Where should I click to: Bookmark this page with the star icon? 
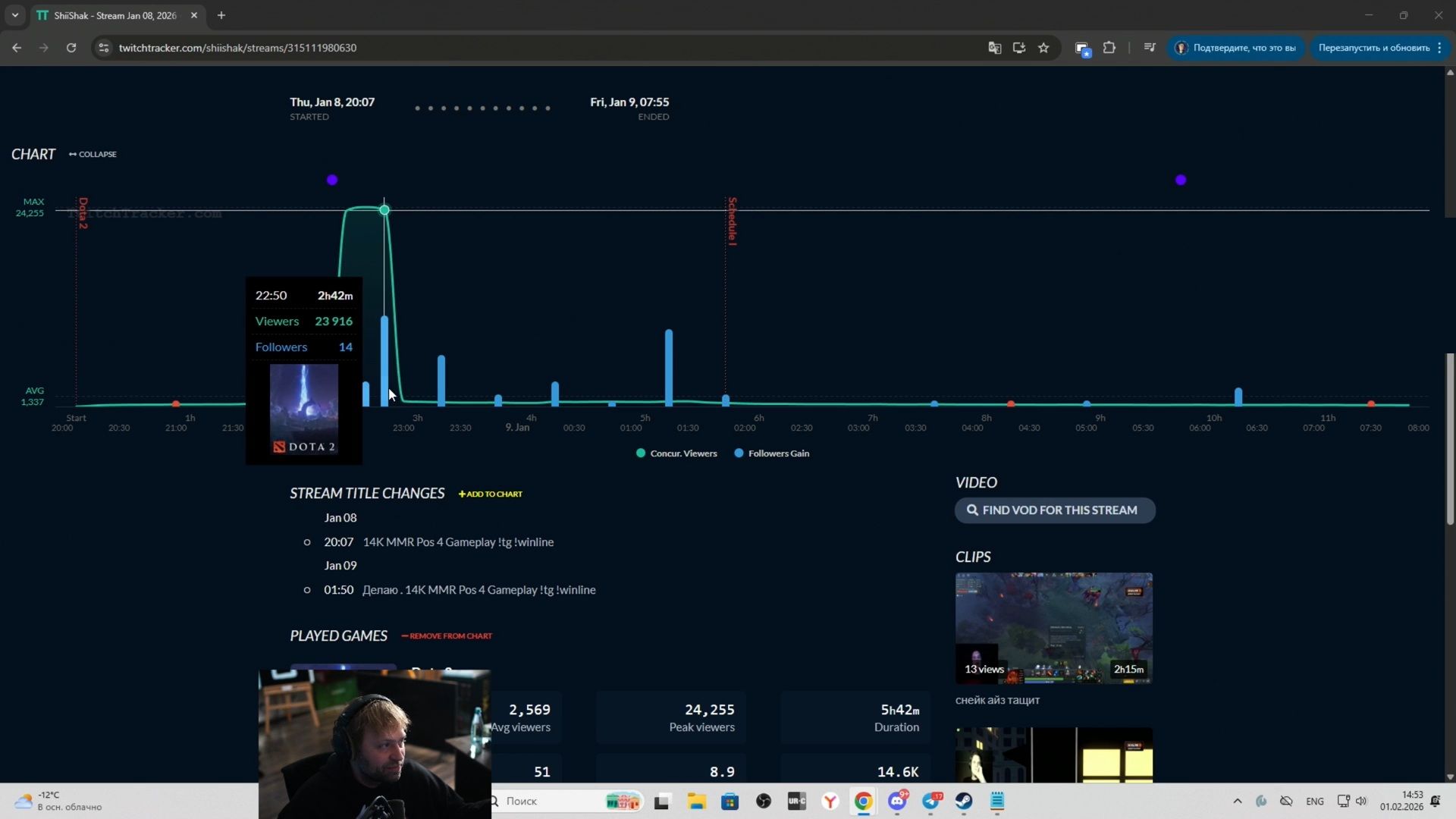[x=1043, y=48]
